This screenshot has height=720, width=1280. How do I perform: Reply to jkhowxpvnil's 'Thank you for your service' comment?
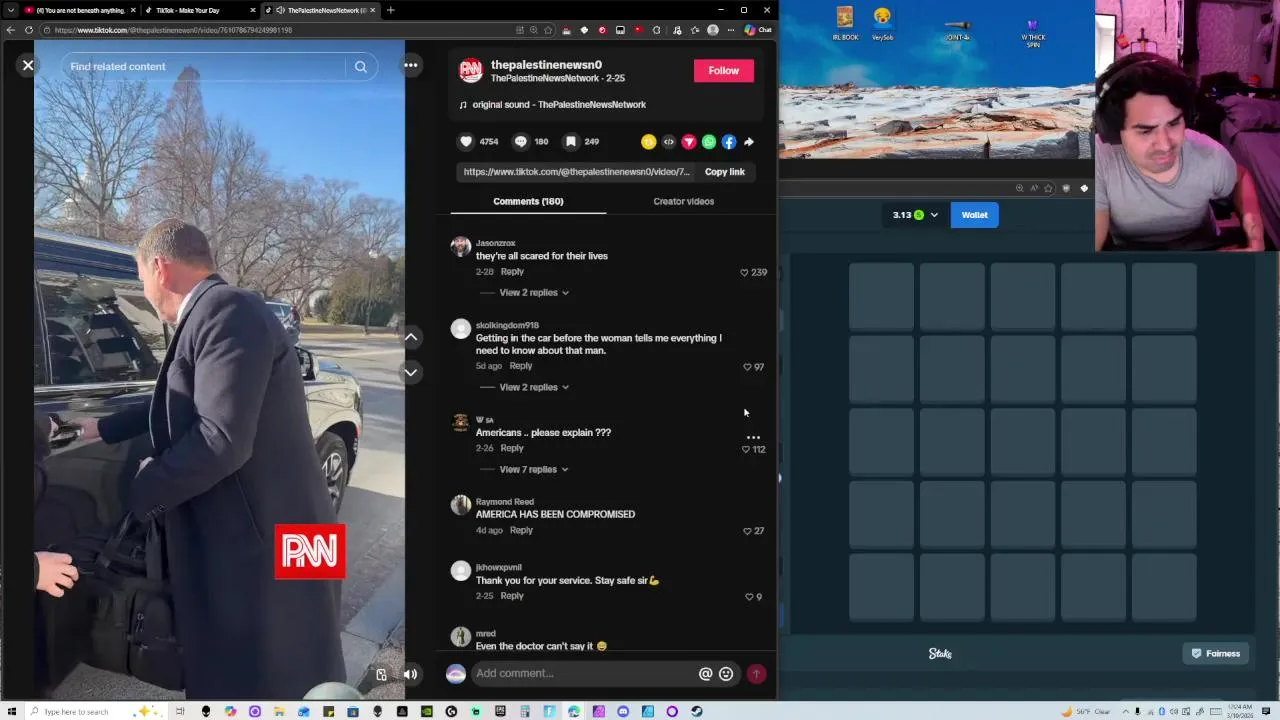click(512, 595)
